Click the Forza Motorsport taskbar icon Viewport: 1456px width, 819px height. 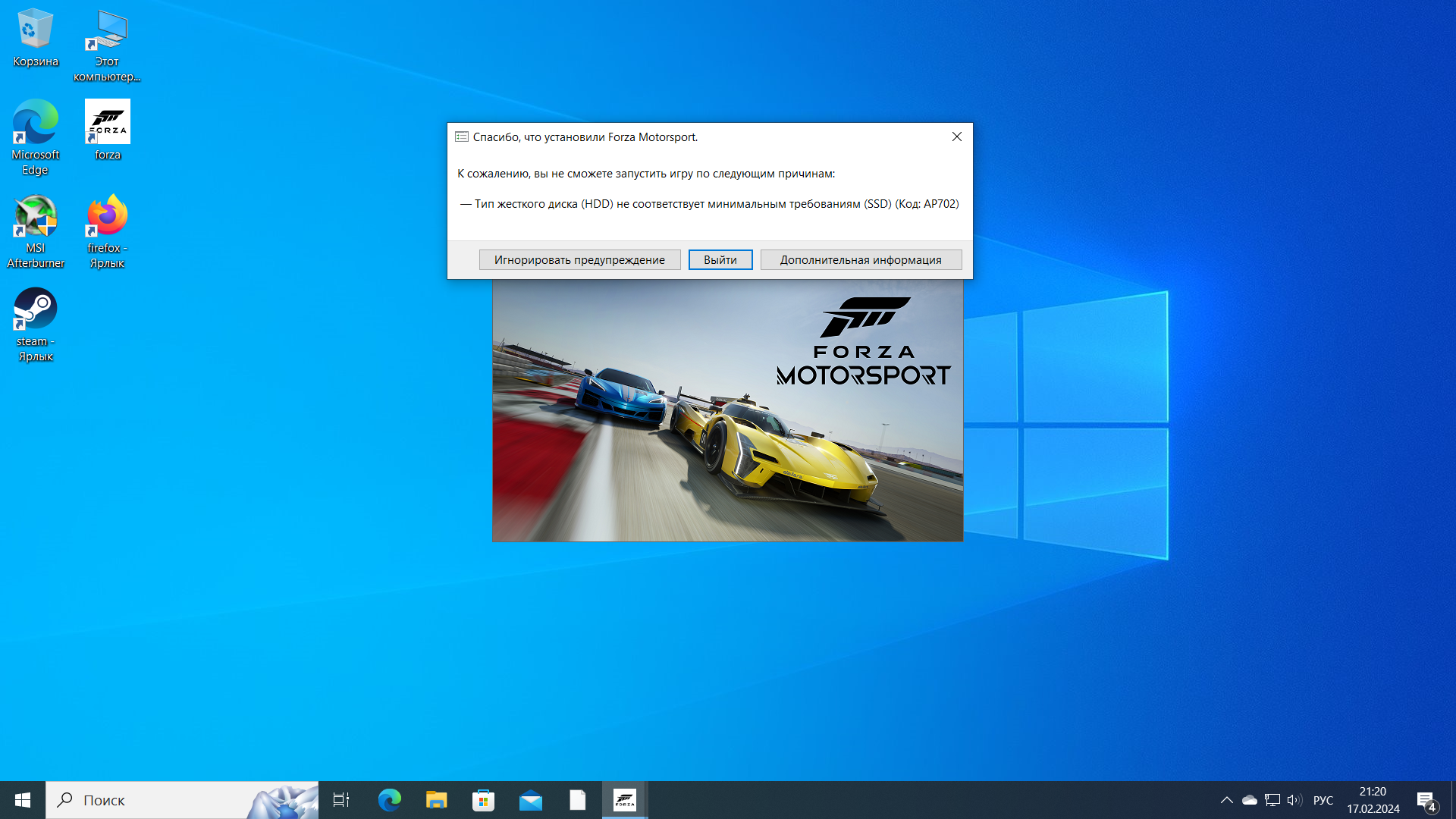(x=625, y=800)
